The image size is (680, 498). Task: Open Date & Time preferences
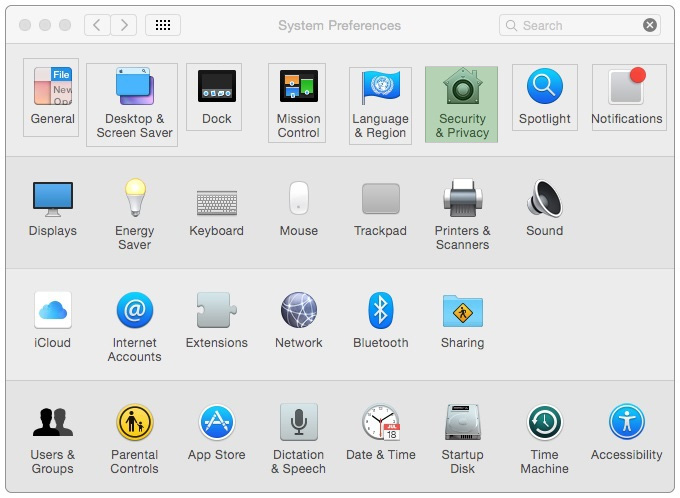pyautogui.click(x=380, y=432)
